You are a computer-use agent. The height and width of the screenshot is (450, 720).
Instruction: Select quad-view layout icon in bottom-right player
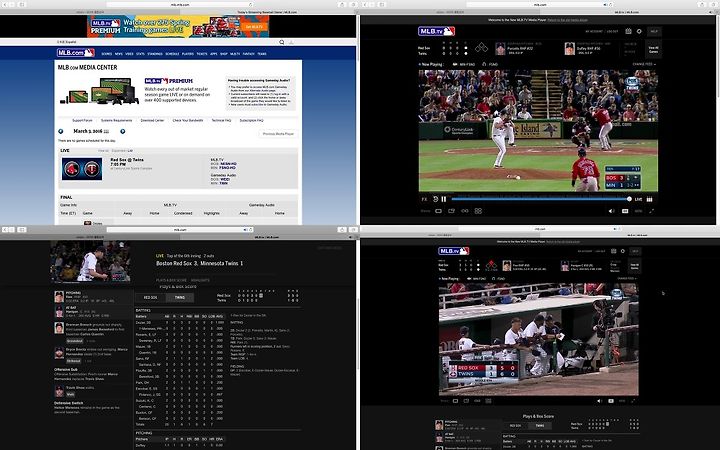(488, 401)
